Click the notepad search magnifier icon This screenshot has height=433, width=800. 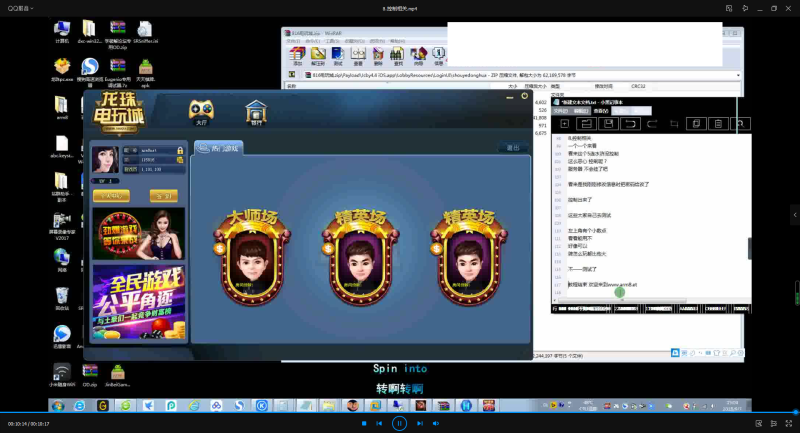[x=739, y=124]
